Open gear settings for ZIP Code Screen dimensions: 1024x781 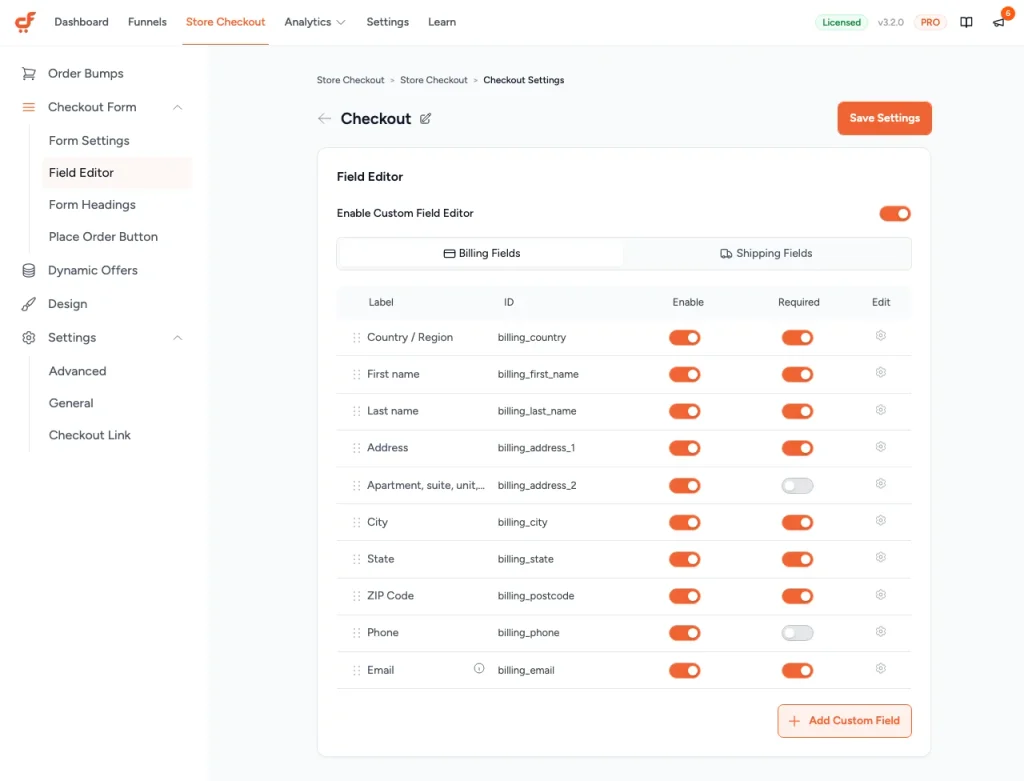[x=880, y=594]
